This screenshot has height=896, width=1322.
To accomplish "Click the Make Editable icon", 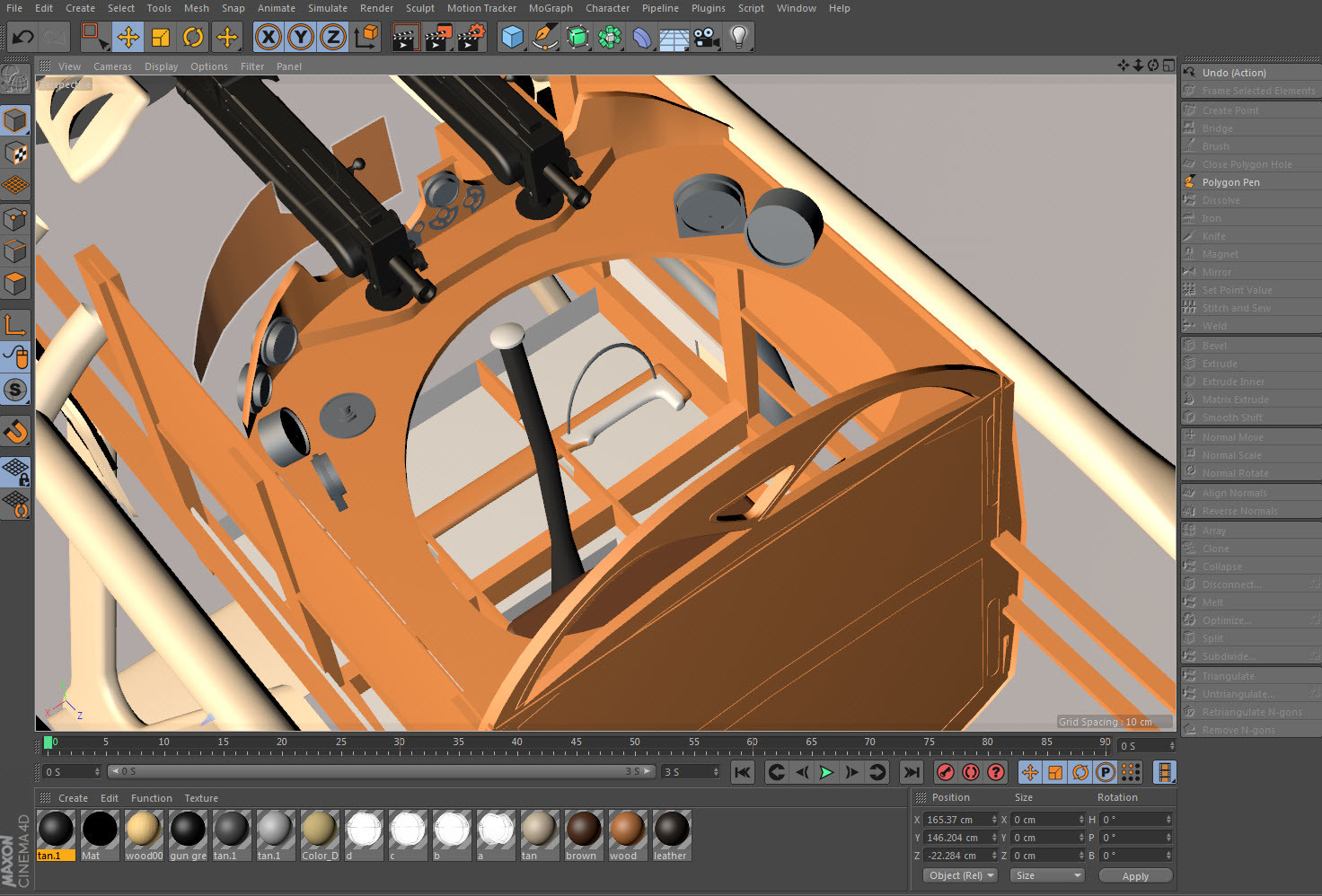I will click(15, 80).
